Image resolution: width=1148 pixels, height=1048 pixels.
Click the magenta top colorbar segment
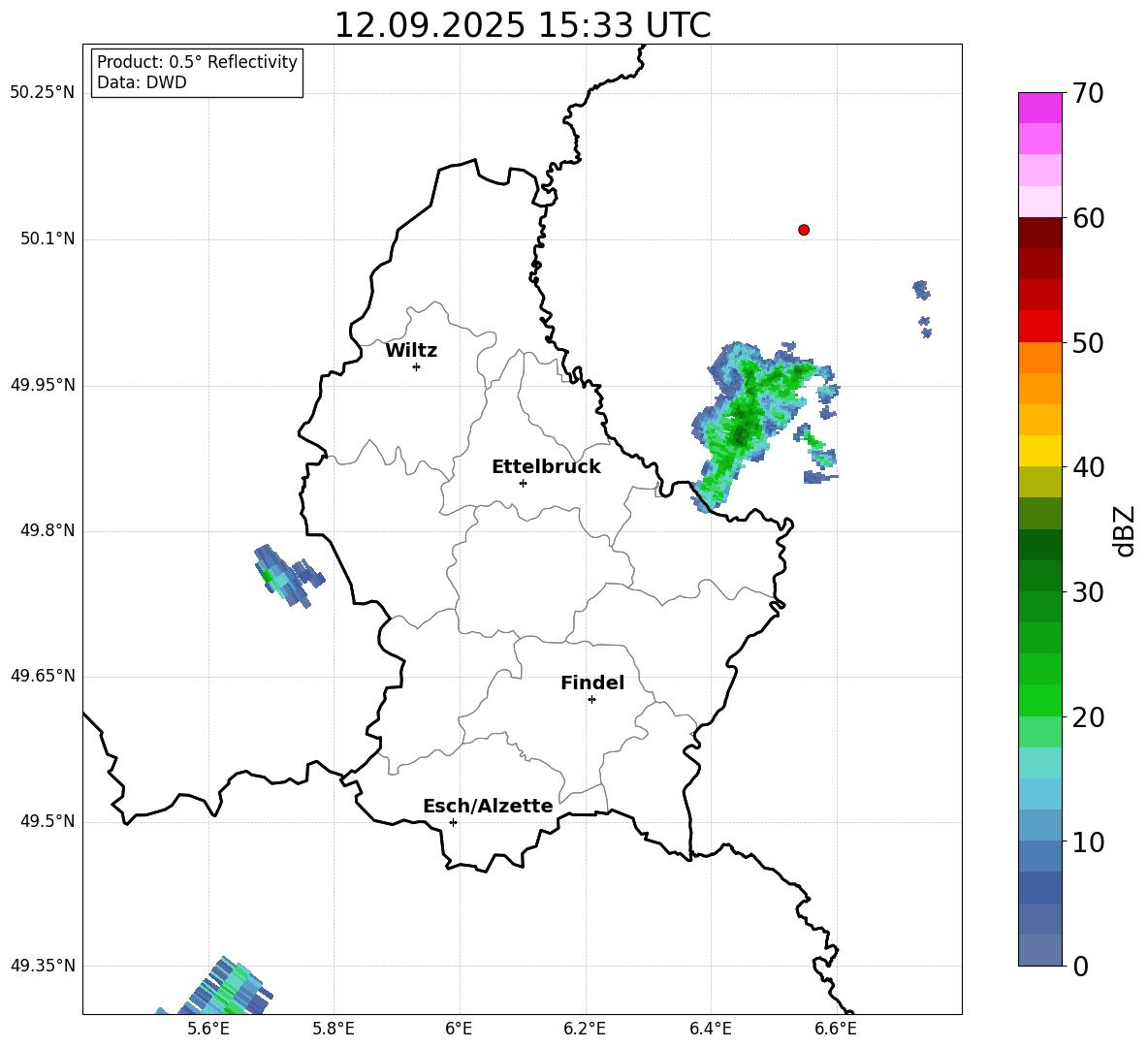pyautogui.click(x=1040, y=109)
